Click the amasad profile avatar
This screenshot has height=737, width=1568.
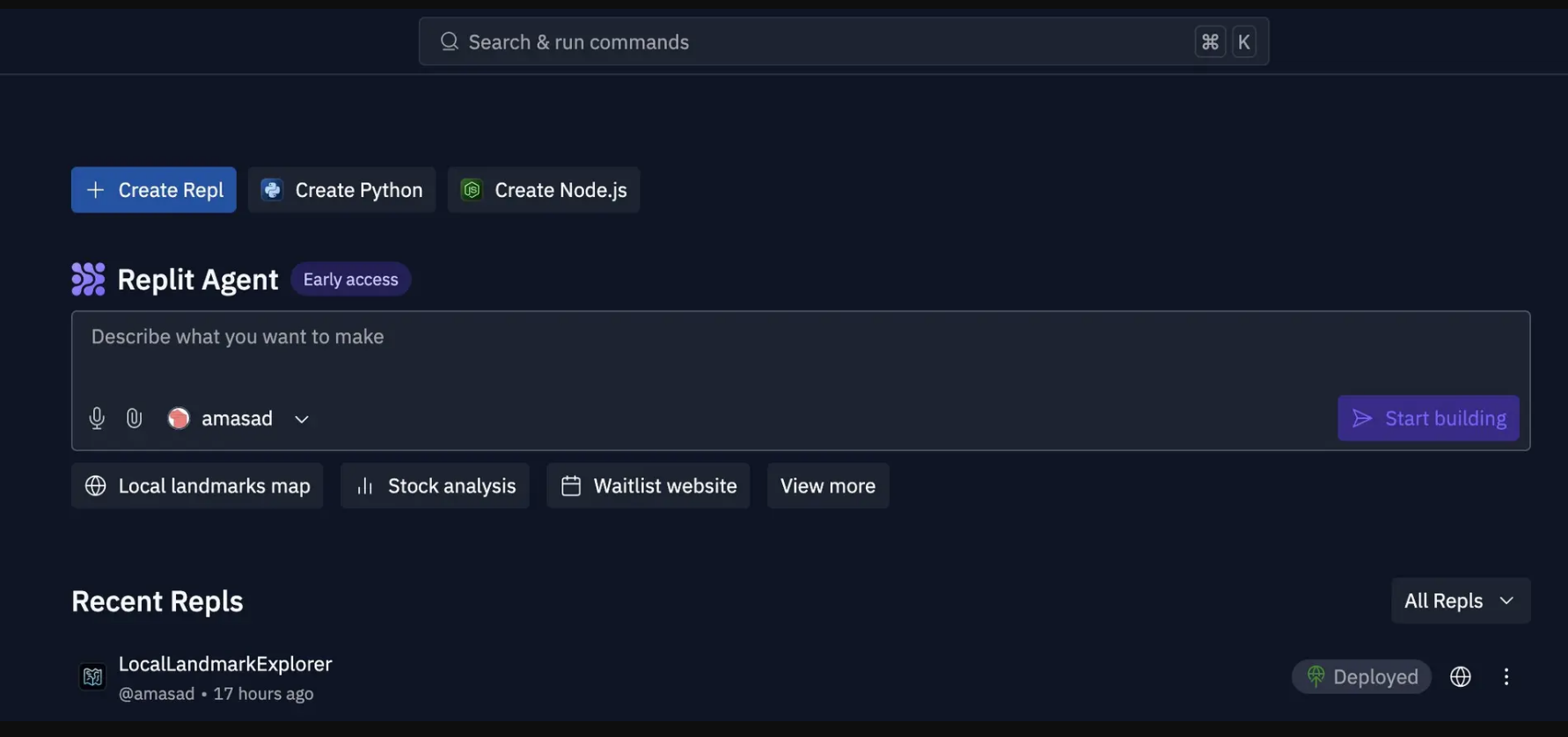tap(179, 419)
